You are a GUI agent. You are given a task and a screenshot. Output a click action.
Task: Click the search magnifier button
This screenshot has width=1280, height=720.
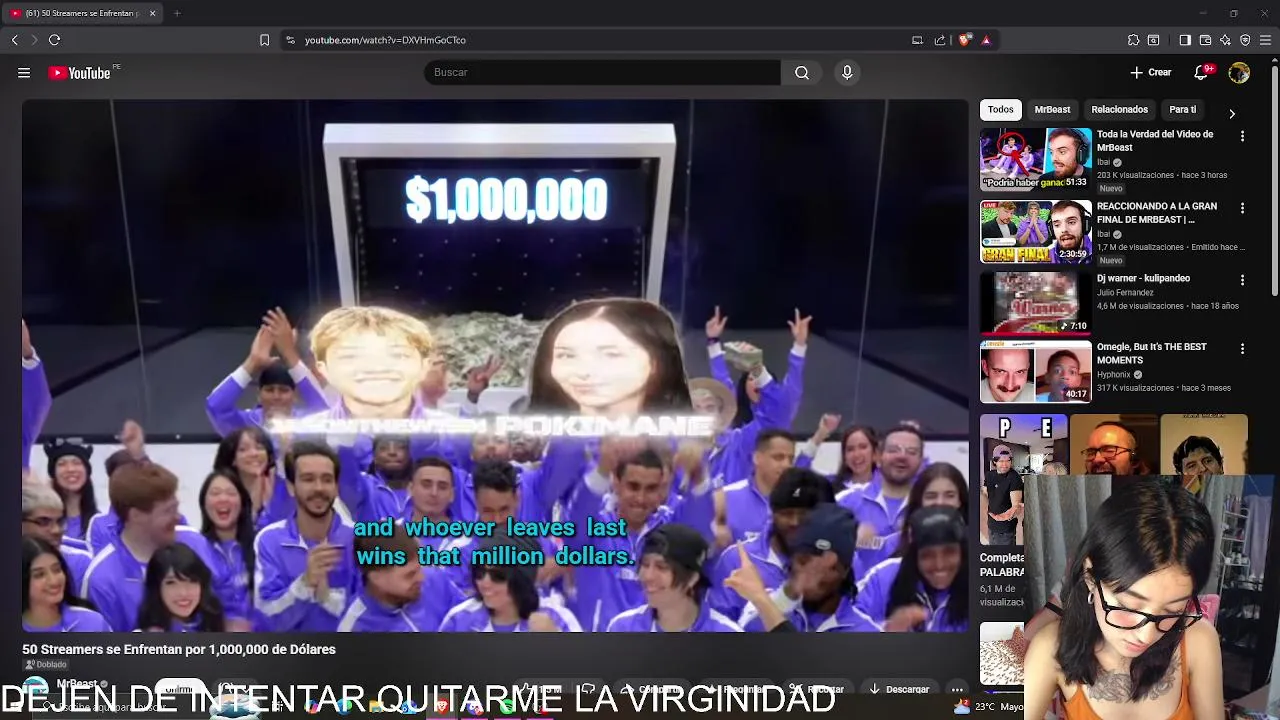802,72
